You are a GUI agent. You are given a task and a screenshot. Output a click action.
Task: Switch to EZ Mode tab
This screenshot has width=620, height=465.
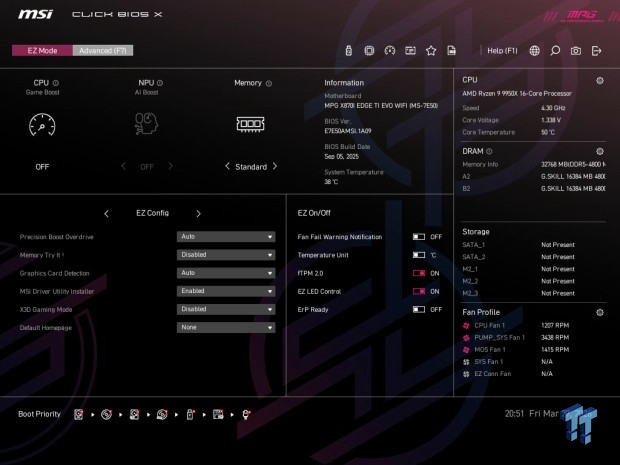(x=42, y=51)
